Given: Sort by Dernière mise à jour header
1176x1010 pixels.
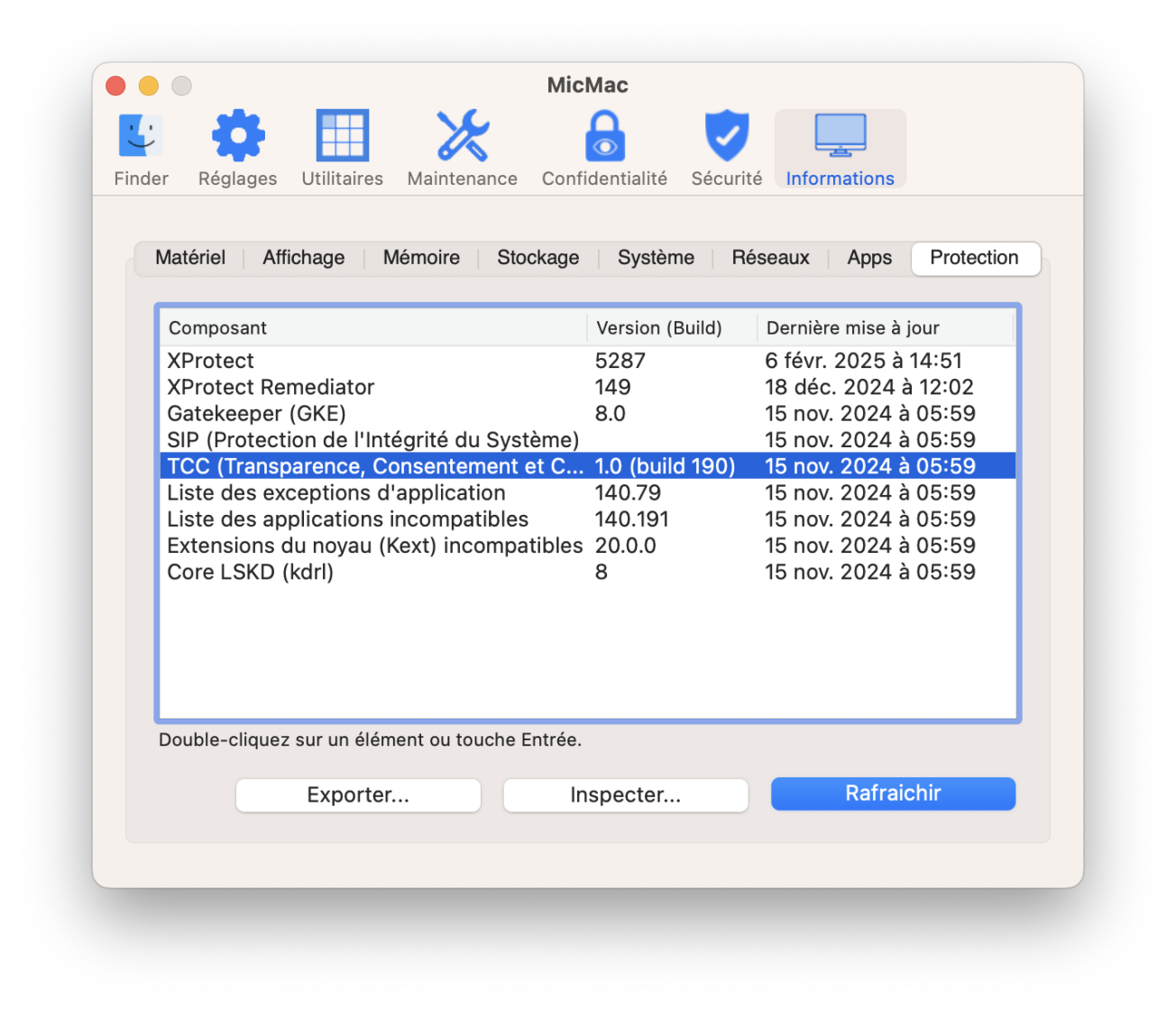Looking at the screenshot, I should 884,328.
